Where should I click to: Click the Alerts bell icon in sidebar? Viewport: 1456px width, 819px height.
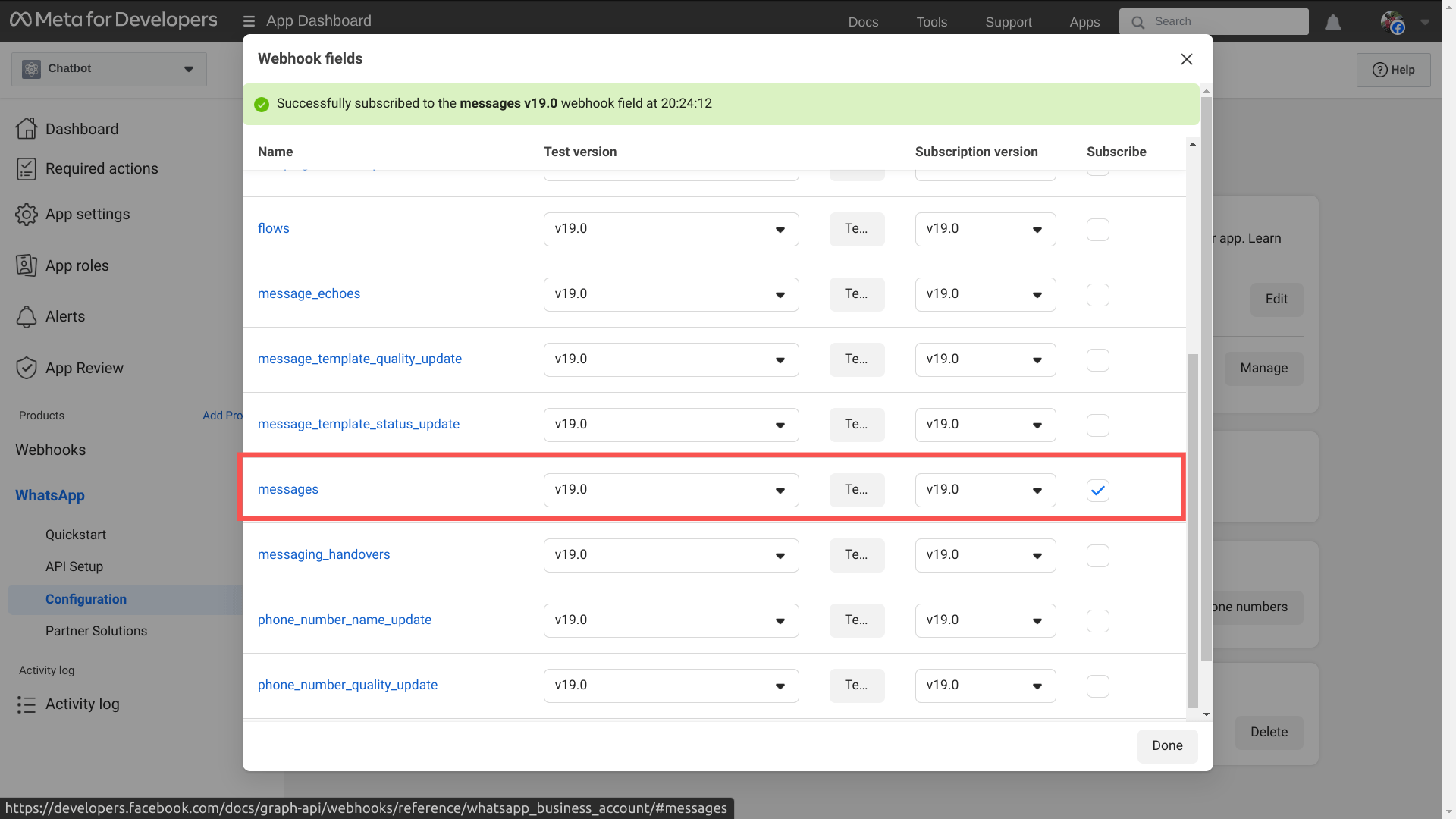click(27, 317)
